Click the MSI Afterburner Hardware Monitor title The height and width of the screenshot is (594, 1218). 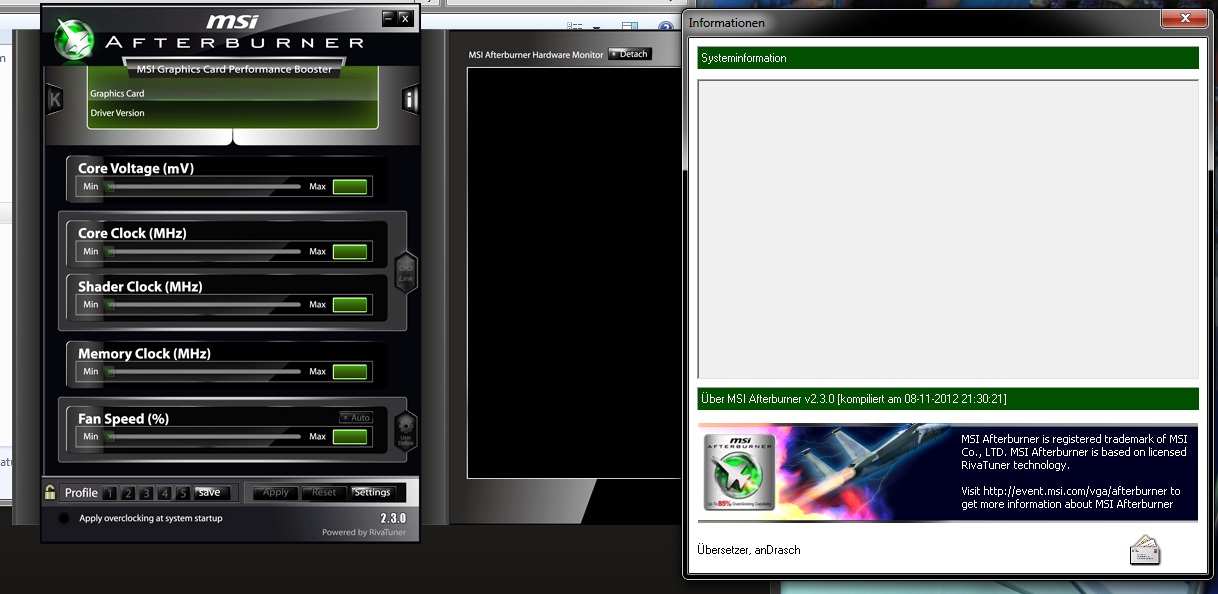(536, 54)
